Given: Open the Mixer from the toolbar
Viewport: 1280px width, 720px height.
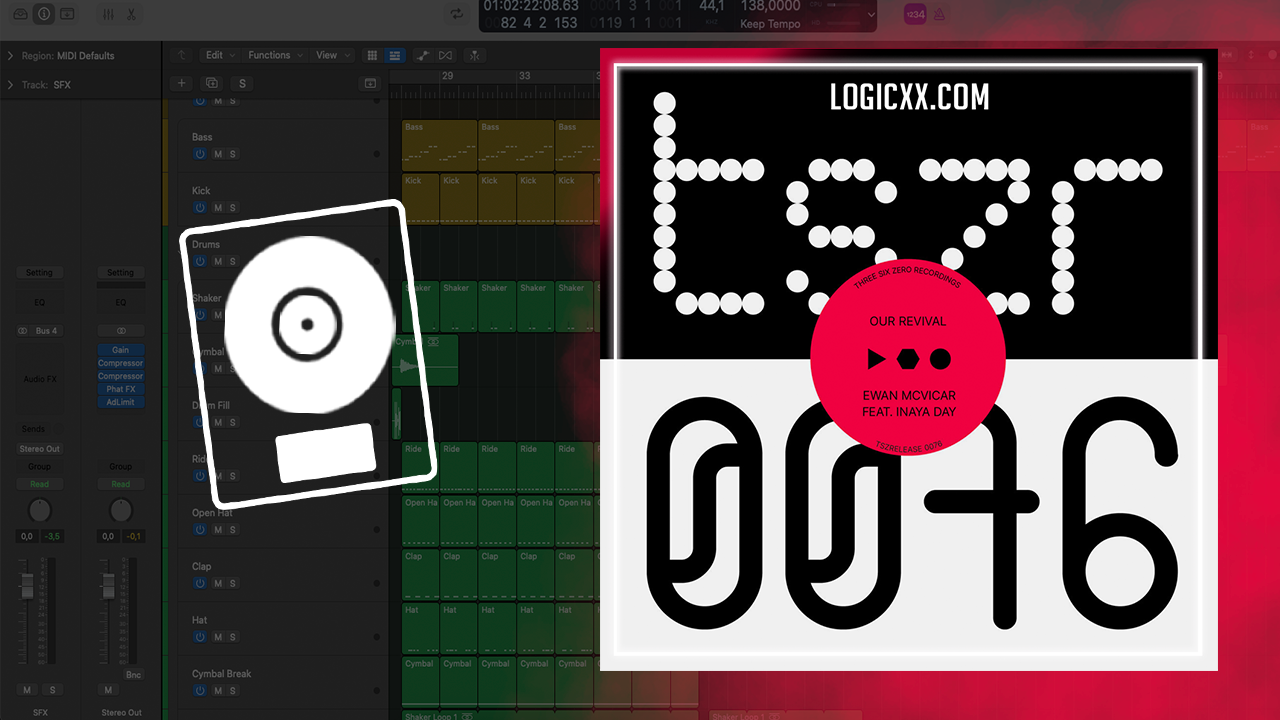Looking at the screenshot, I should point(109,14).
